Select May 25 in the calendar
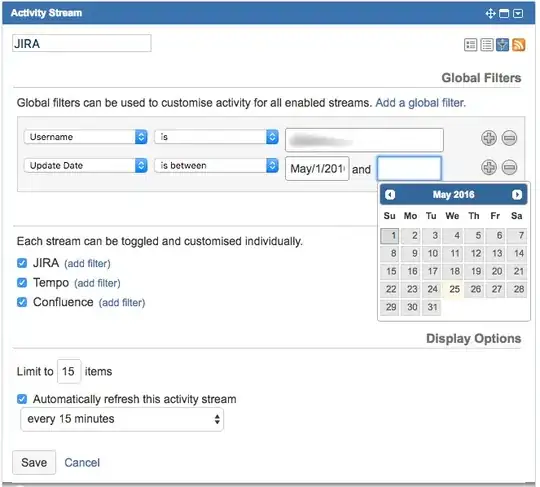540x487 pixels. (454, 289)
